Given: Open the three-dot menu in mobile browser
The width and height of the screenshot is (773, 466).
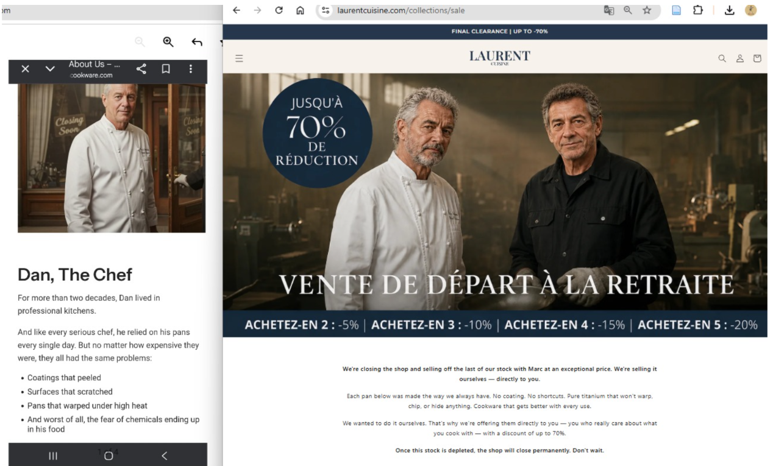Looking at the screenshot, I should click(191, 69).
